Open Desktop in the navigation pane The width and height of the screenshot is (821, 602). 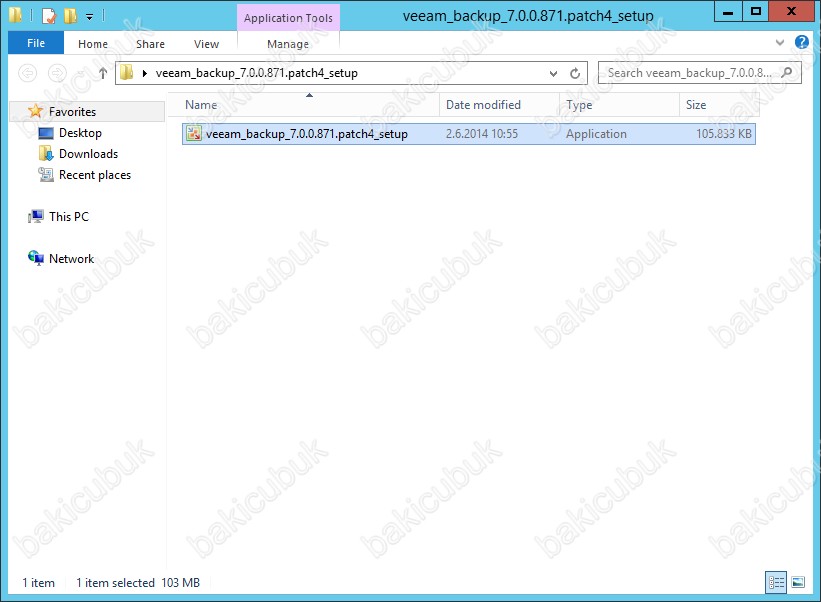[80, 133]
